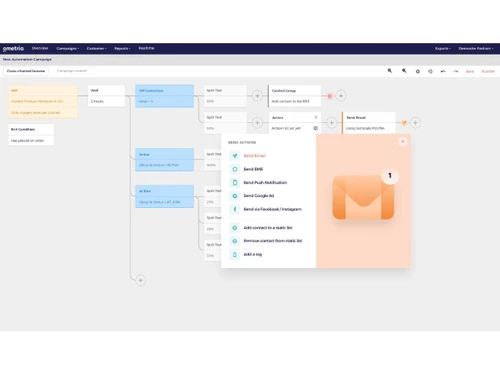The height and width of the screenshot is (375, 500).
Task: Add step after the Send Email node
Action: tap(415, 123)
